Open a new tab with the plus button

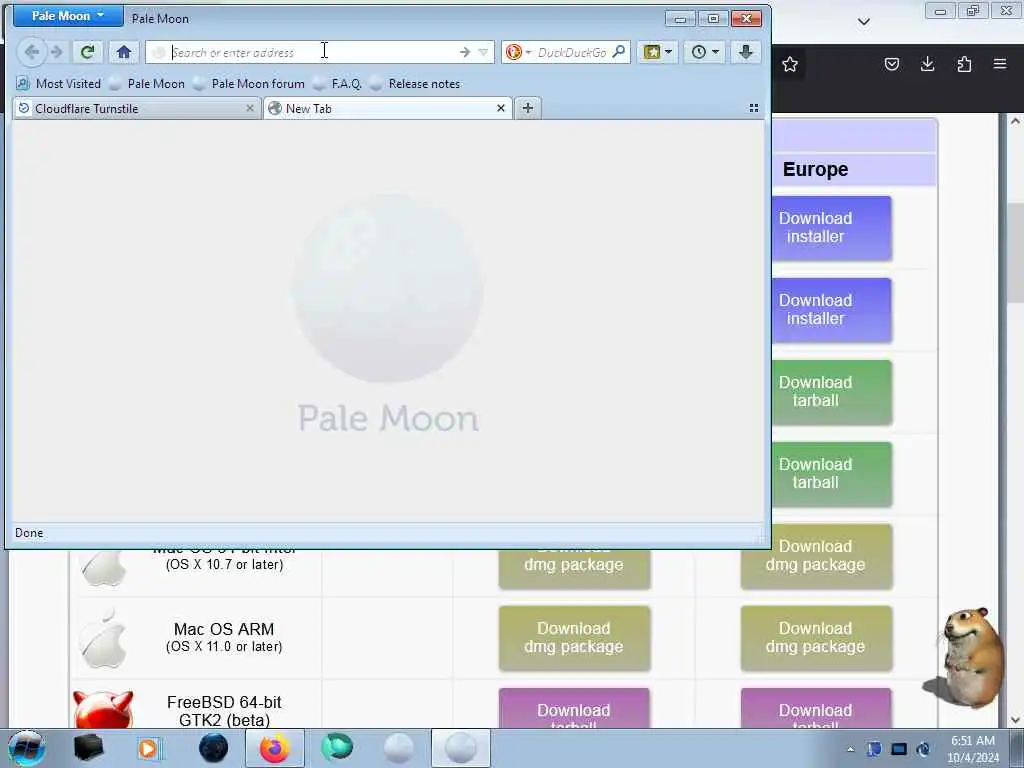point(528,108)
